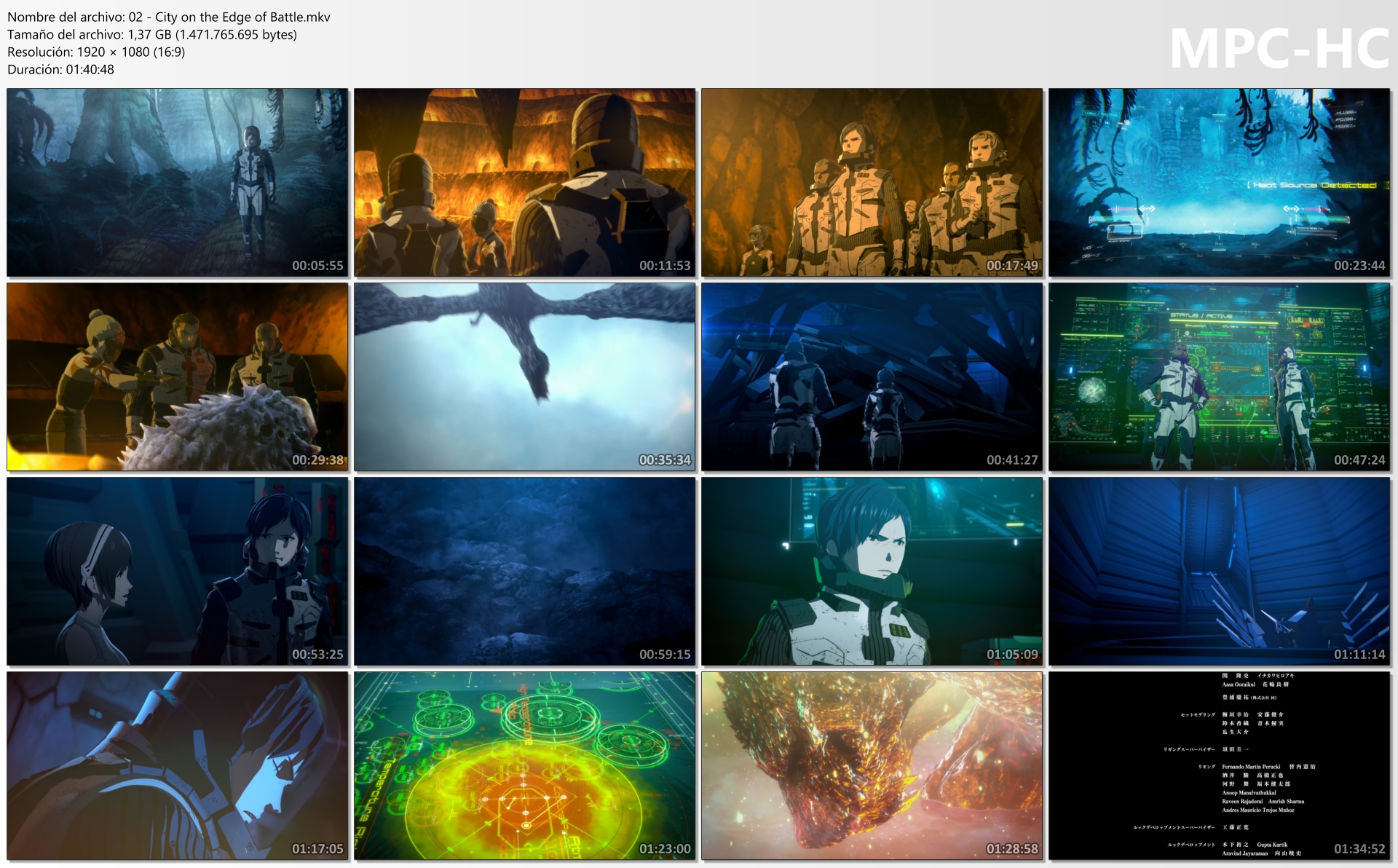The height and width of the screenshot is (868, 1398).
Task: Select the thumbnail at 00:53:25
Action: (178, 572)
